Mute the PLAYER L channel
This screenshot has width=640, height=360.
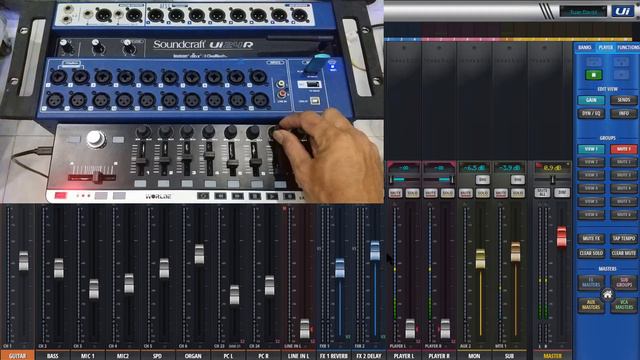pyautogui.click(x=395, y=193)
